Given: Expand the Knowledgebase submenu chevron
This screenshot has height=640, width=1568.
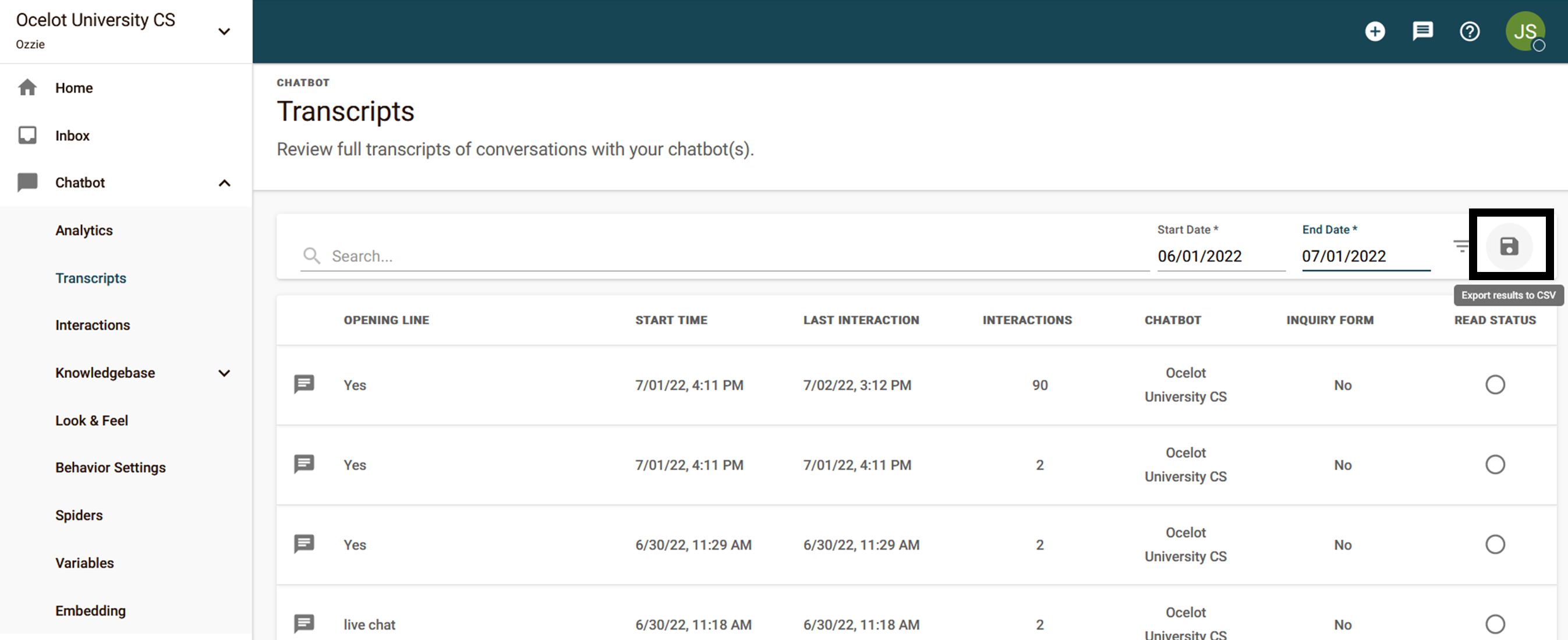Looking at the screenshot, I should tap(224, 373).
